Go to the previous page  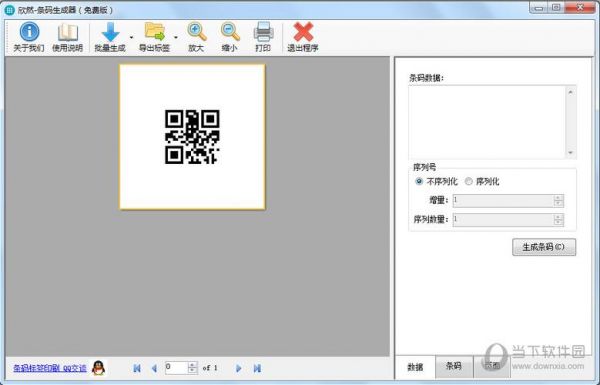point(154,368)
